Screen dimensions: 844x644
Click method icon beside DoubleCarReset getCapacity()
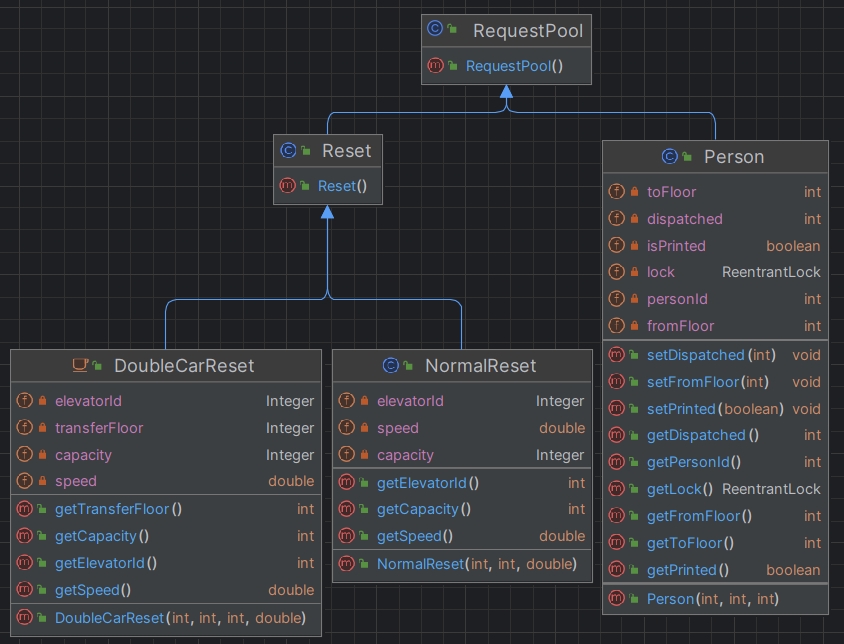click(x=24, y=536)
